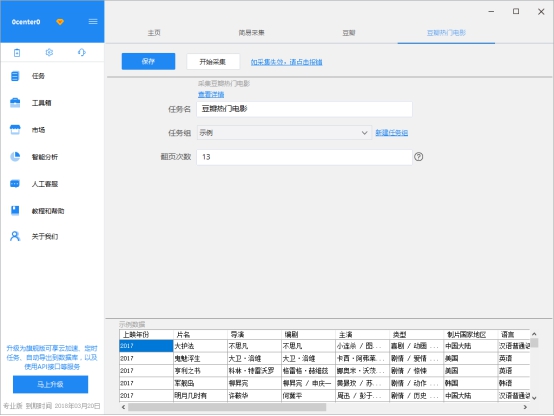This screenshot has height=416, width=554.
Task: Click the 0center0 username
Action: [x=26, y=22]
